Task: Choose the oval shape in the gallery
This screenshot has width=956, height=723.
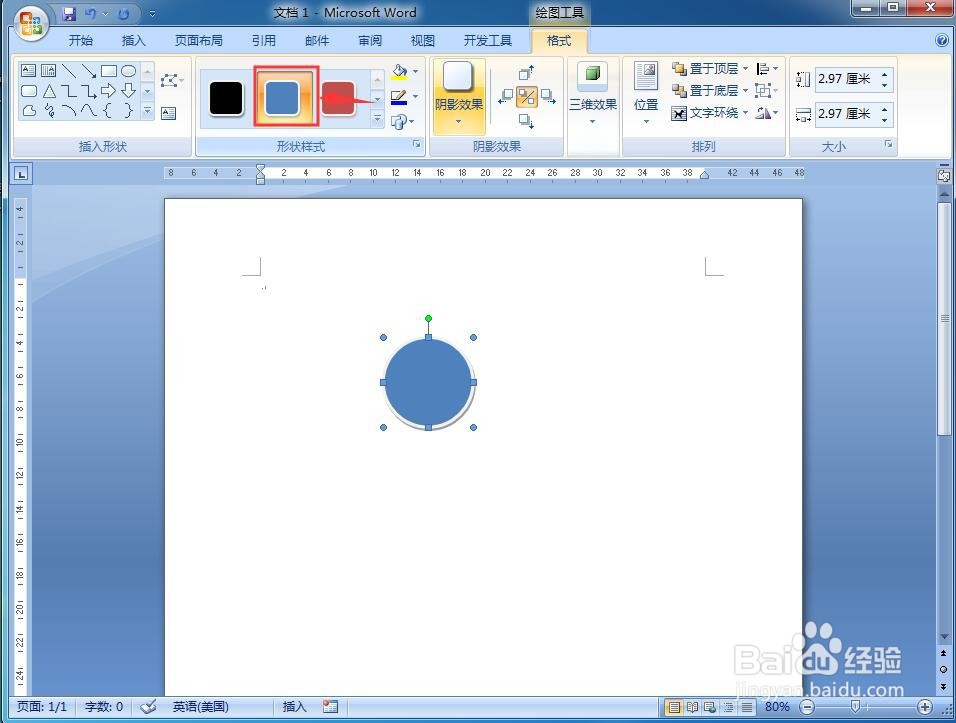Action: (128, 71)
